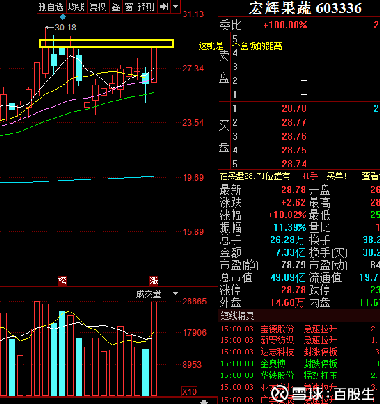Click the 封涨停板 alert entry
The width and height of the screenshot is (380, 404).
click(320, 352)
